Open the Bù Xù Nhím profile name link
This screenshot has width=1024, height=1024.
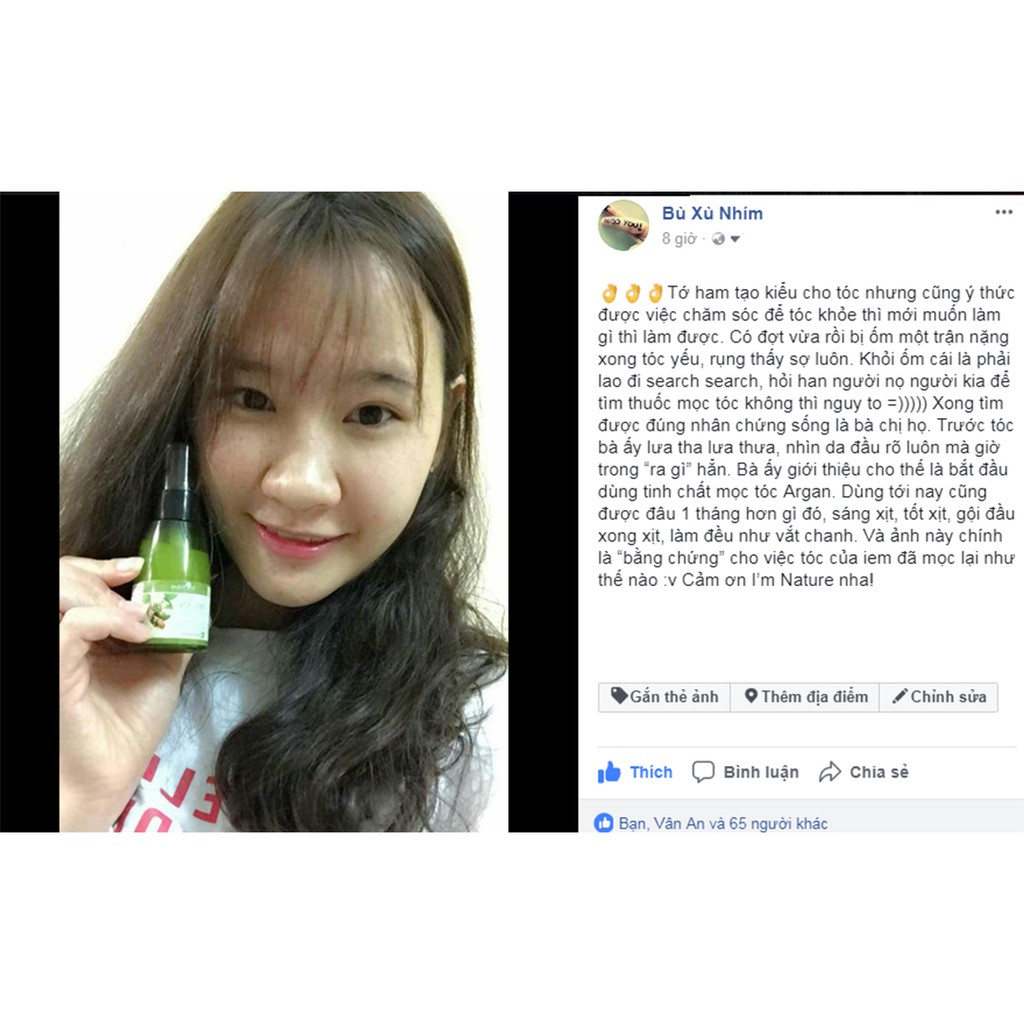click(712, 214)
